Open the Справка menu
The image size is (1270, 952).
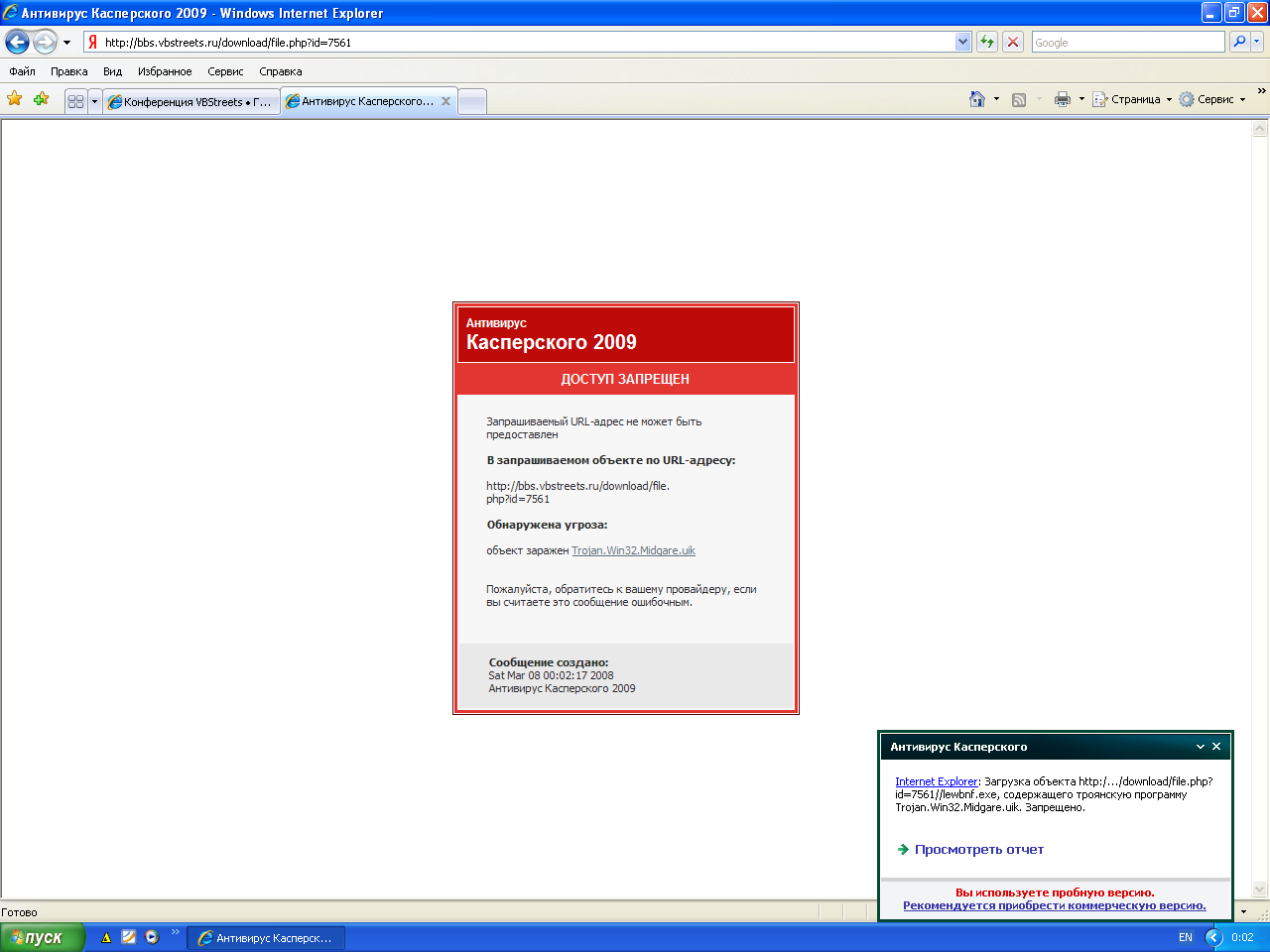tap(280, 71)
